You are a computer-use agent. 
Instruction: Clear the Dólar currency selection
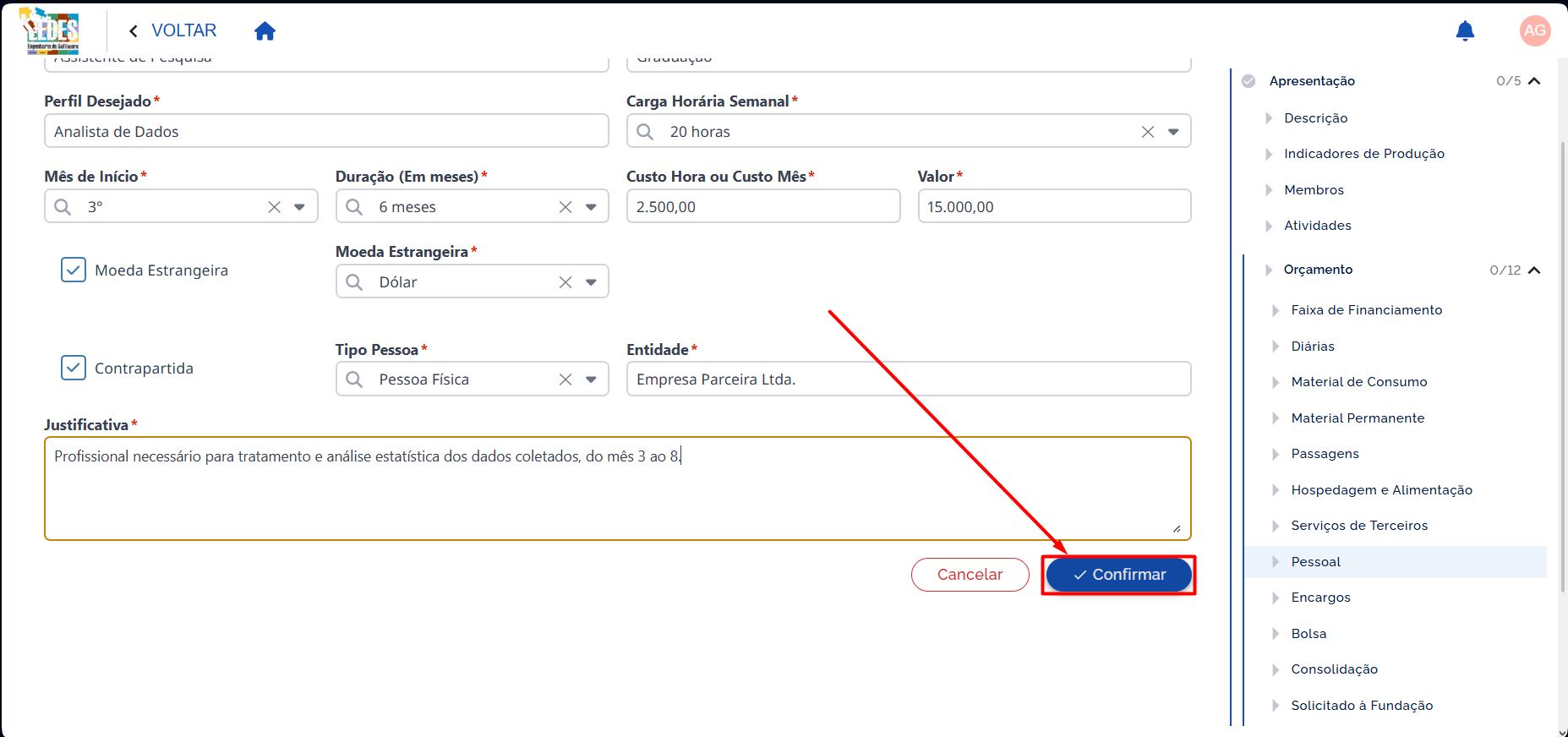click(565, 282)
